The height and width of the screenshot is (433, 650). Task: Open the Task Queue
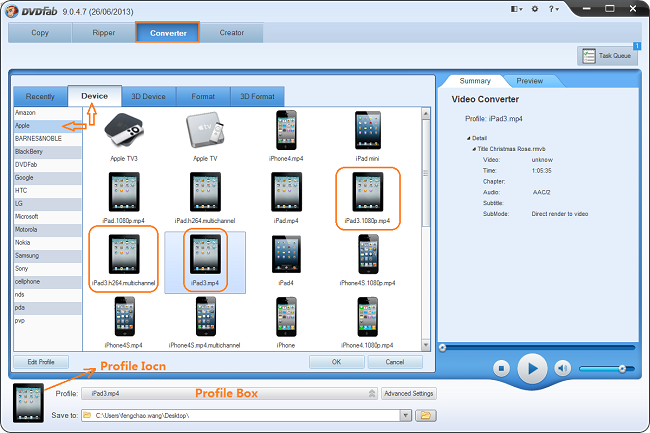pos(607,56)
